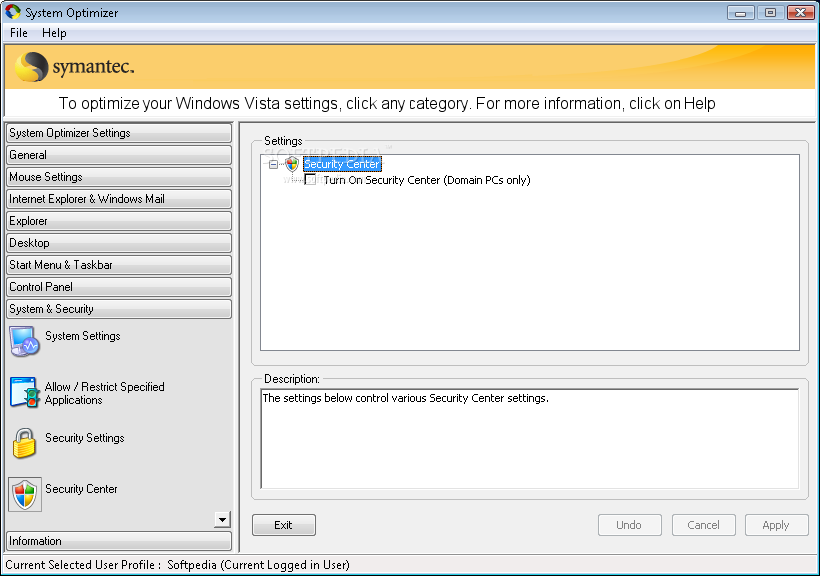Select Security Settings label in sidebar

pos(85,438)
